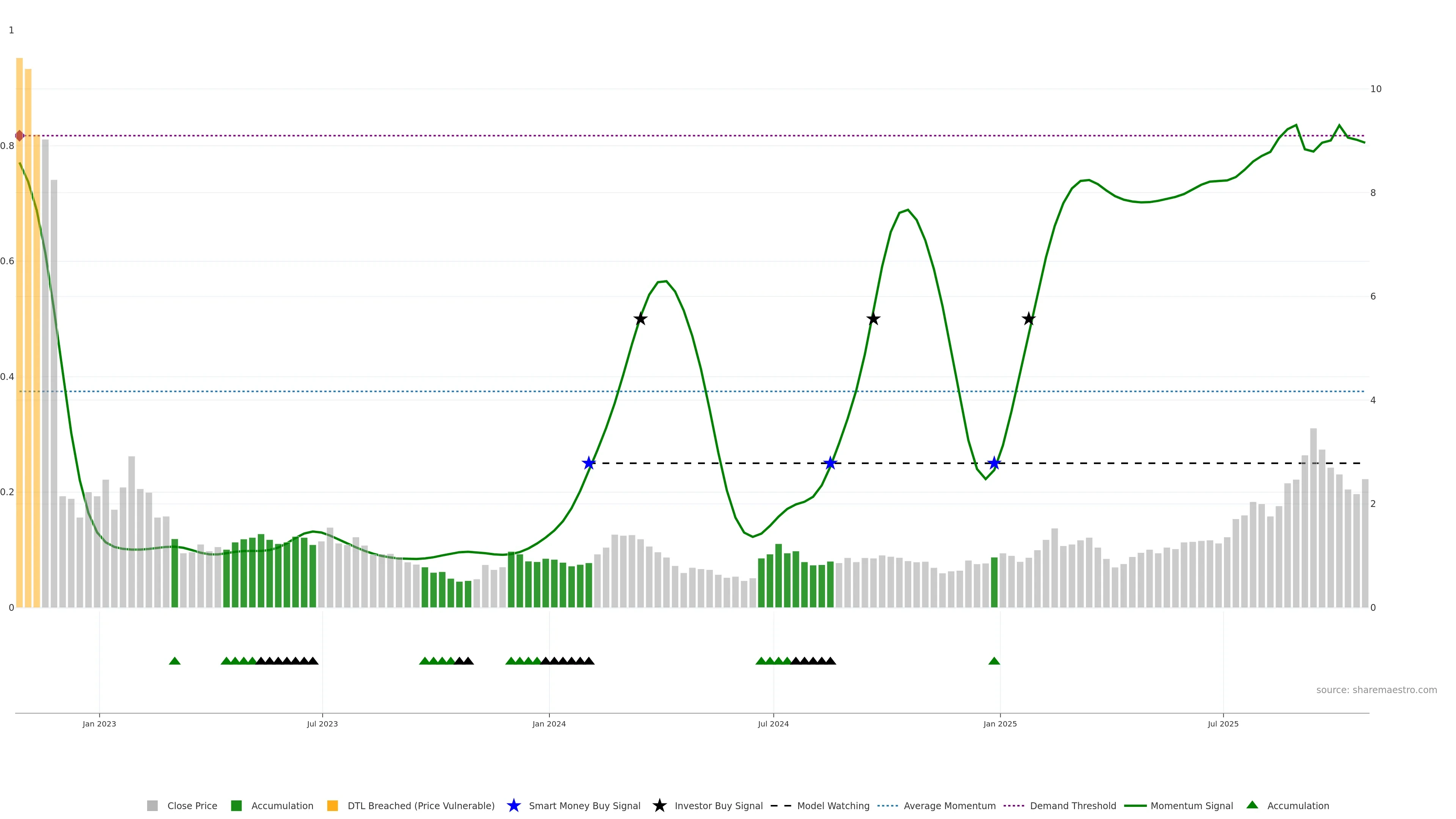This screenshot has height=819, width=1456.
Task: Click the black star Investor Buy legend icon
Action: click(x=659, y=805)
